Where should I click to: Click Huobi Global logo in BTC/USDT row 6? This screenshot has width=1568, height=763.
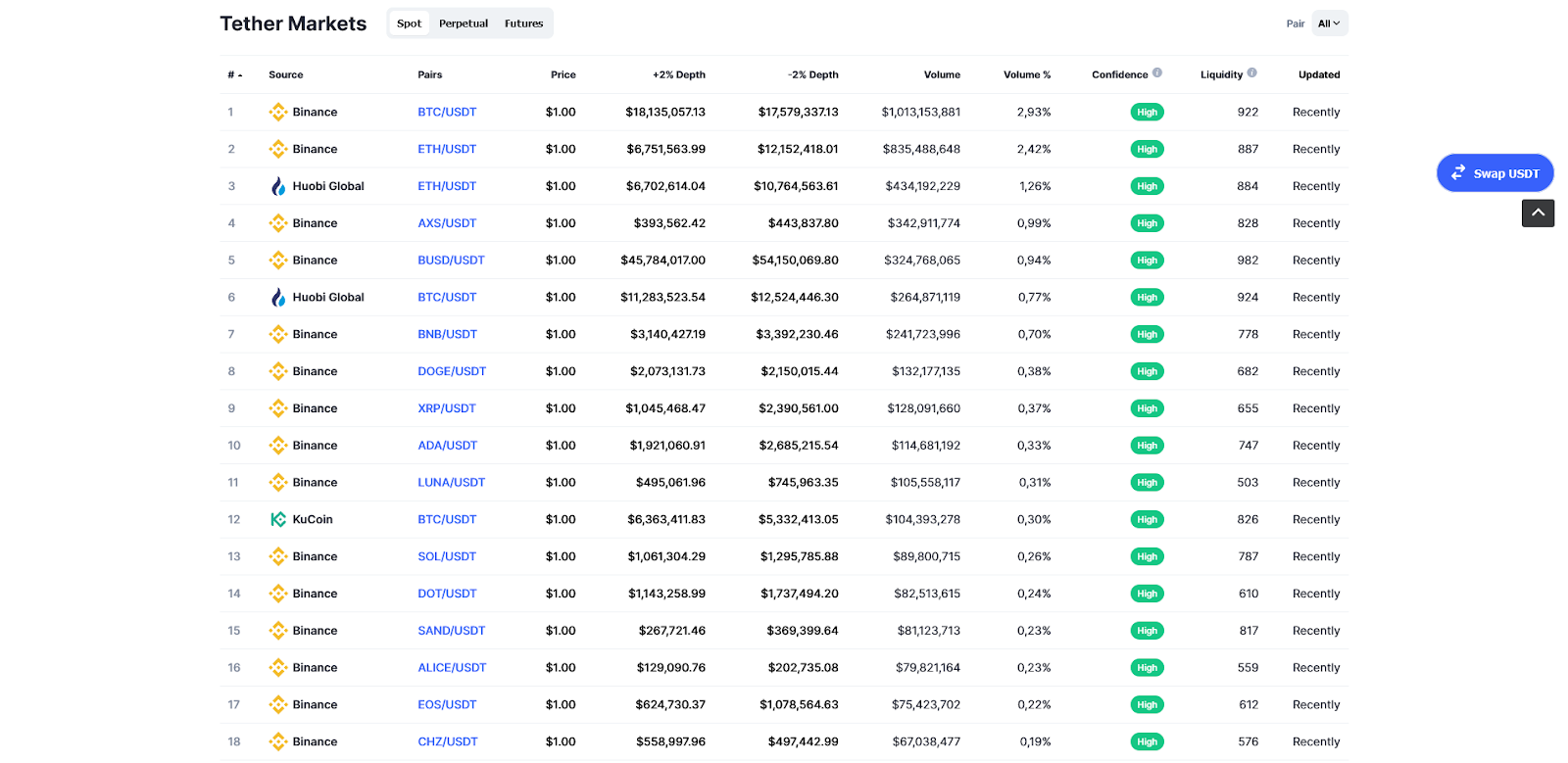pyautogui.click(x=278, y=298)
